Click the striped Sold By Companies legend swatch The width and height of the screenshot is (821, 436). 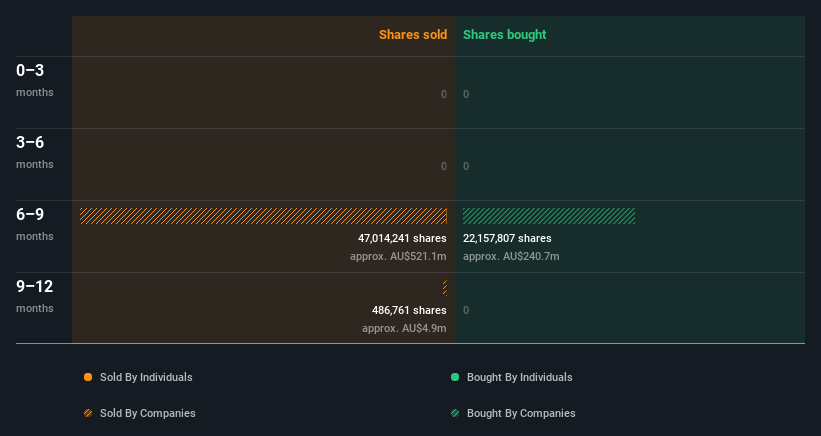click(88, 413)
